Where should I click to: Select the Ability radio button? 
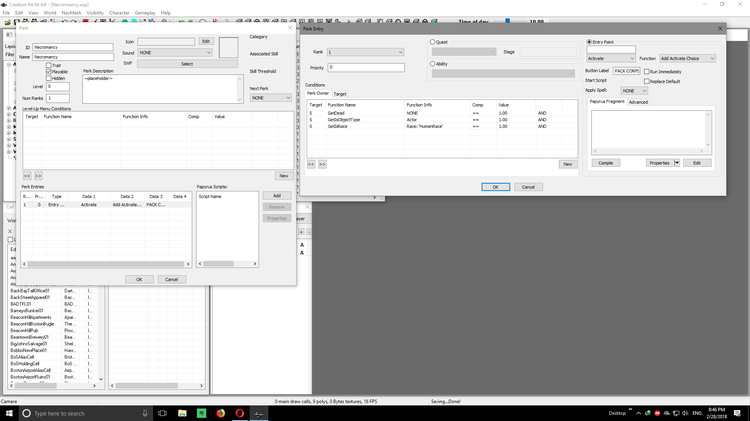(x=432, y=64)
